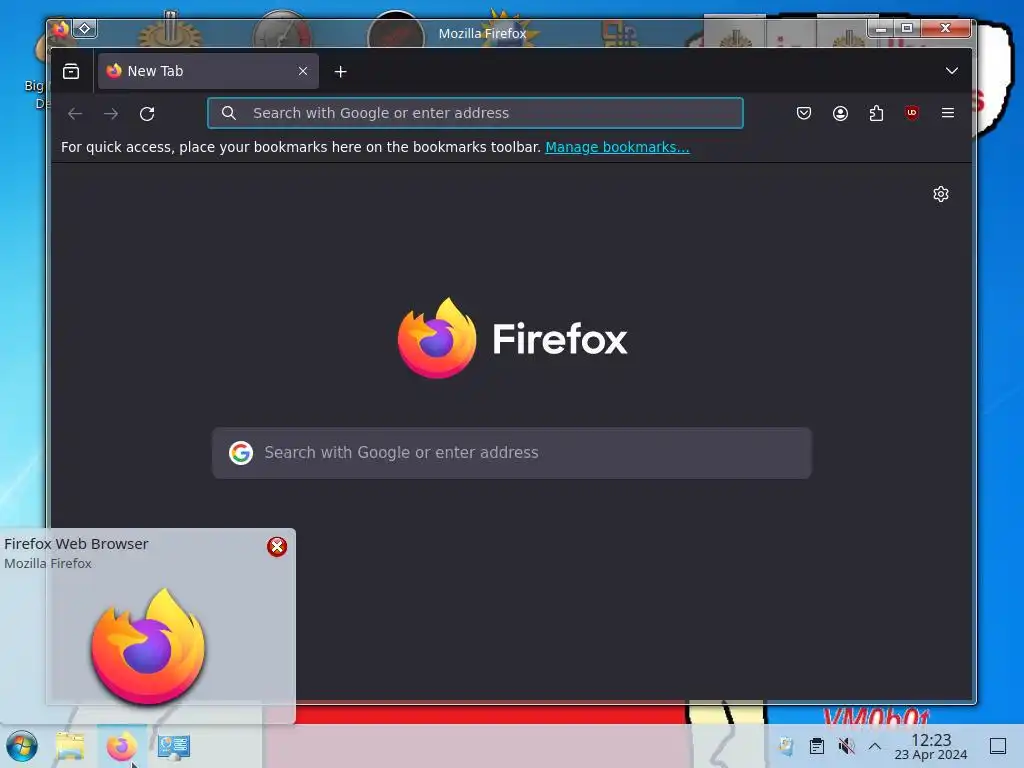Viewport: 1024px width, 768px height.
Task: Open the clock showing 12:23
Action: (x=931, y=746)
